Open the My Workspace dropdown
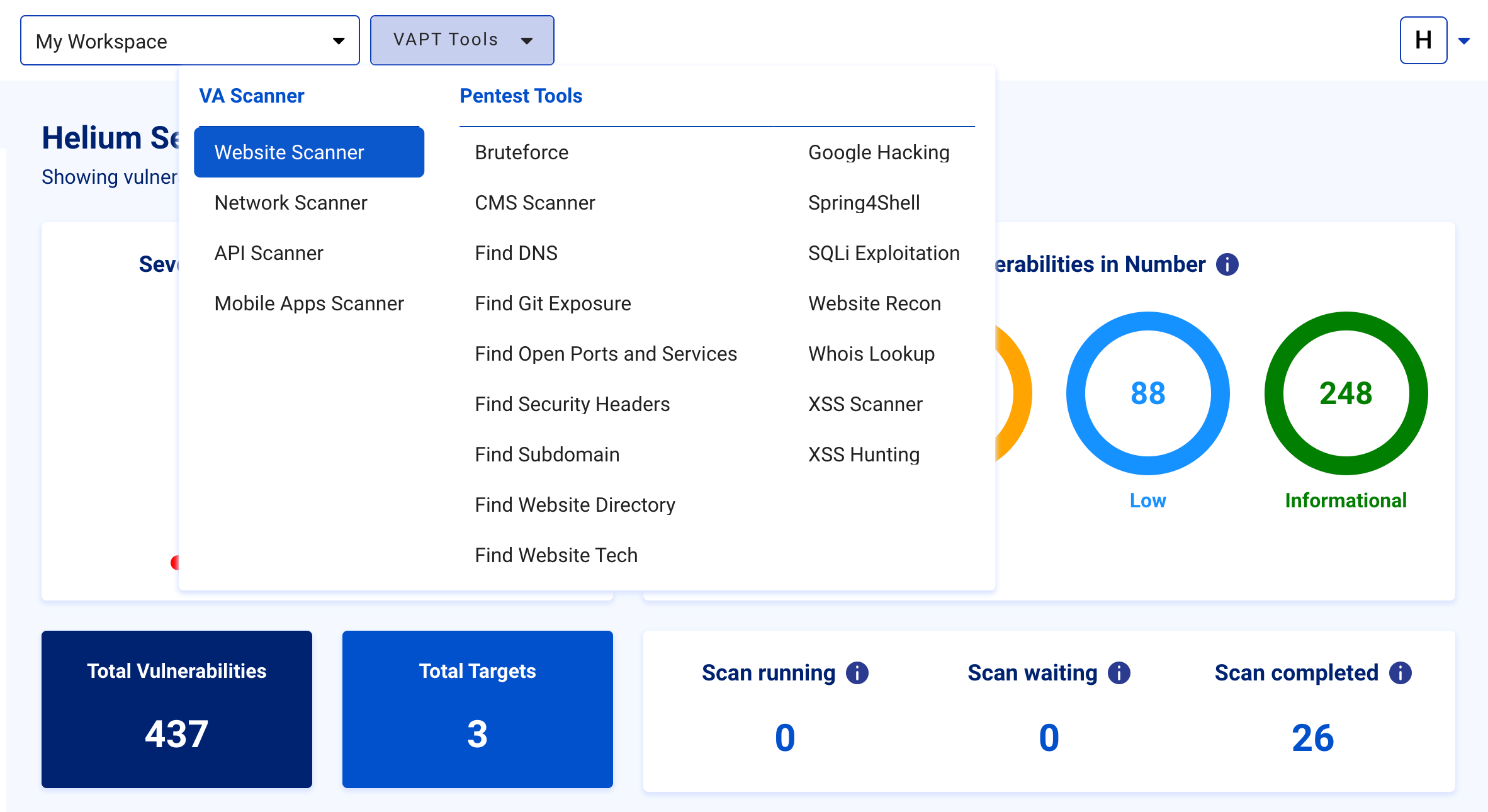This screenshot has width=1488, height=812. coord(189,41)
